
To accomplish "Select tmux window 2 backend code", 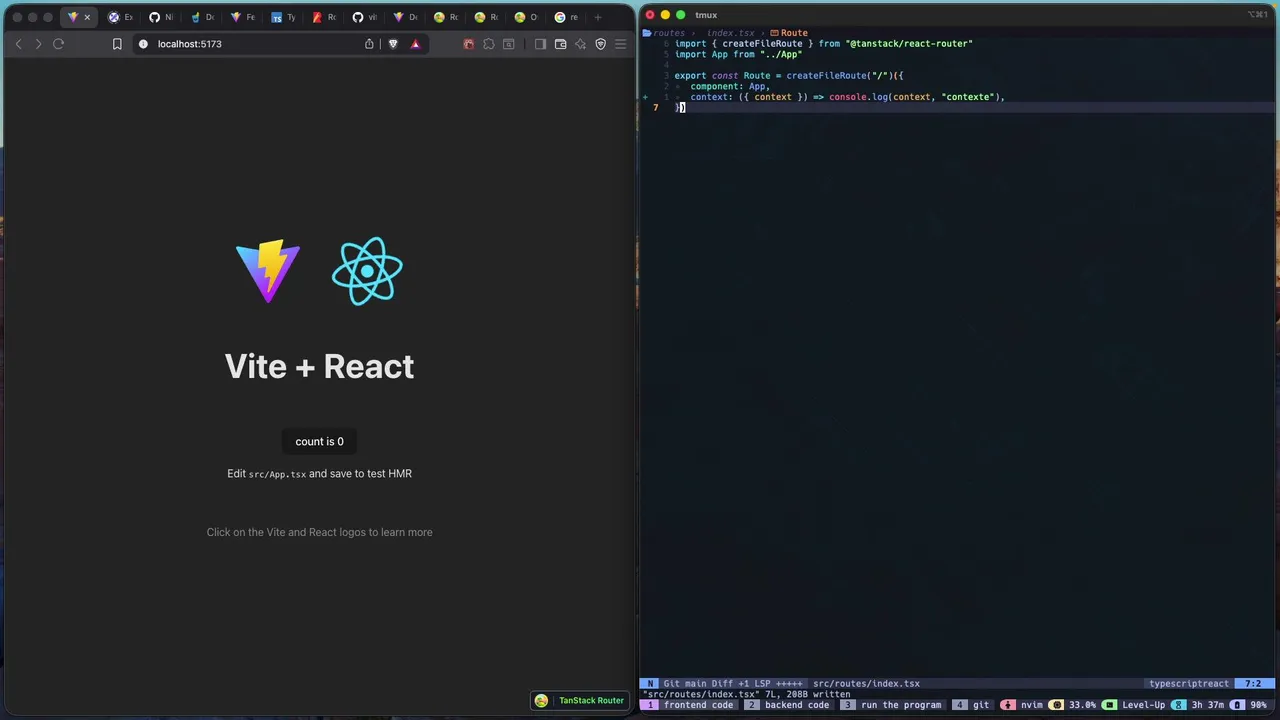I will click(788, 705).
